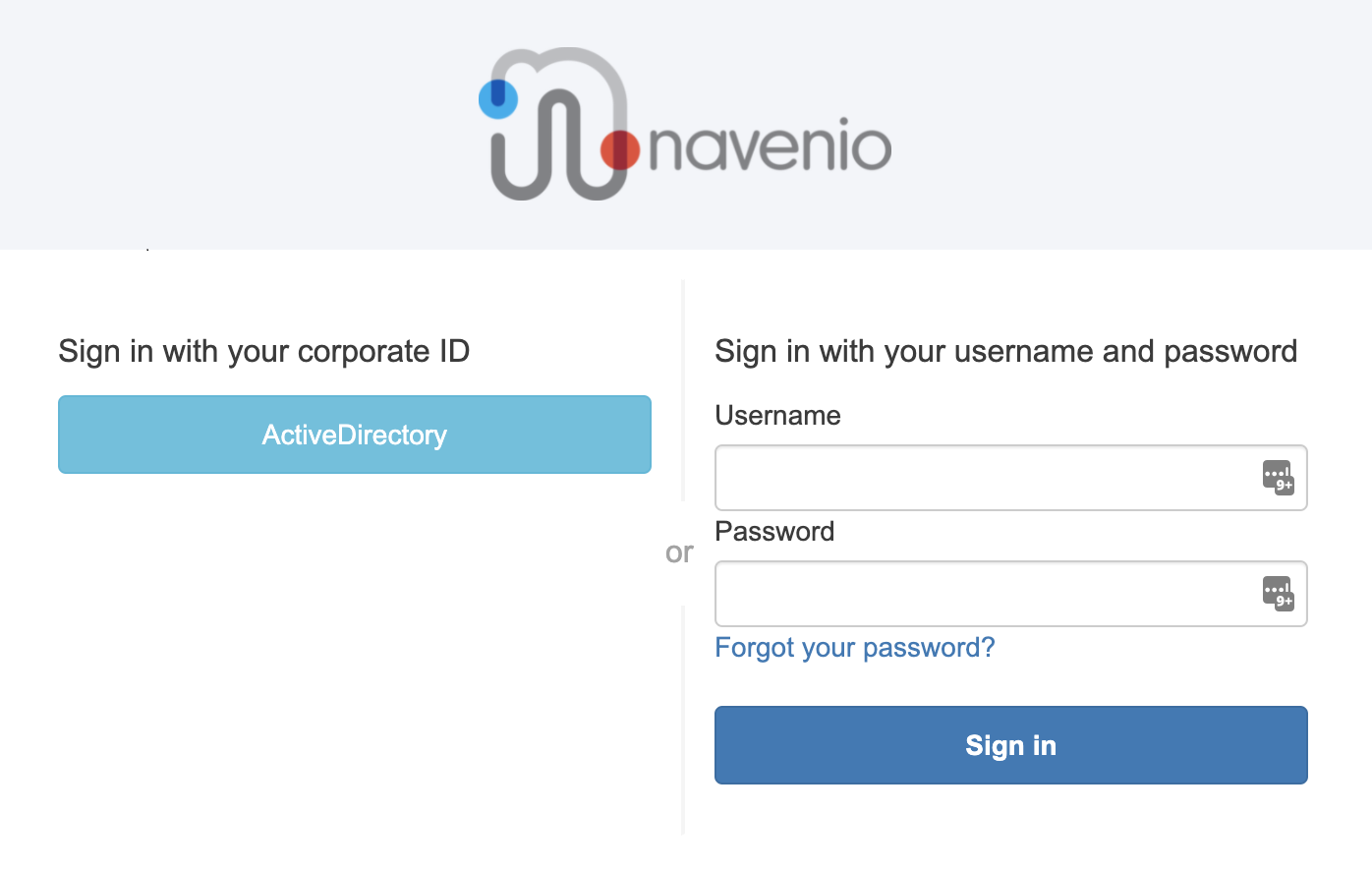Click the or divider between login options
The width and height of the screenshot is (1372, 871).
click(679, 552)
